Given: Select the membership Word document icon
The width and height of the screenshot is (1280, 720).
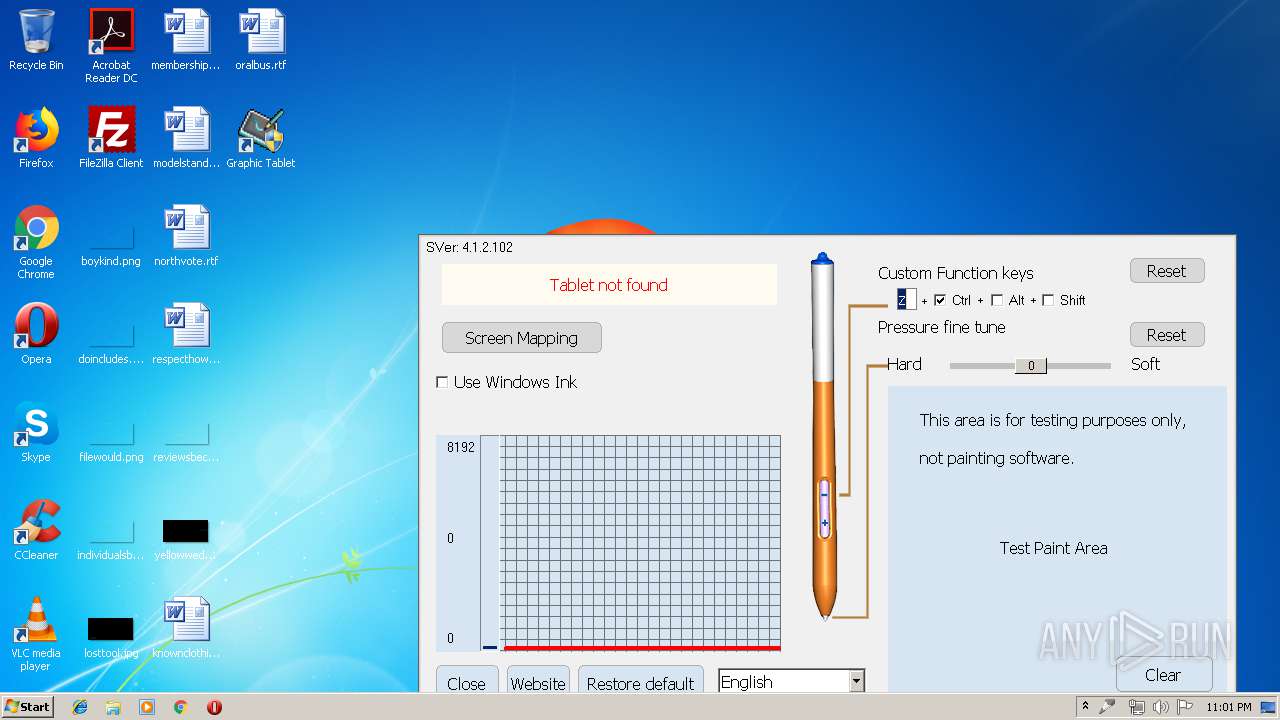Looking at the screenshot, I should 186,40.
